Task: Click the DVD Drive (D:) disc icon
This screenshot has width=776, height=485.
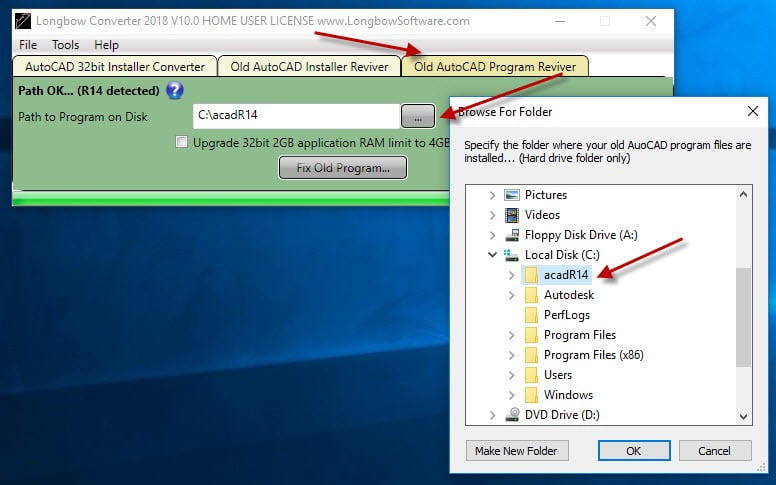Action: pos(512,415)
